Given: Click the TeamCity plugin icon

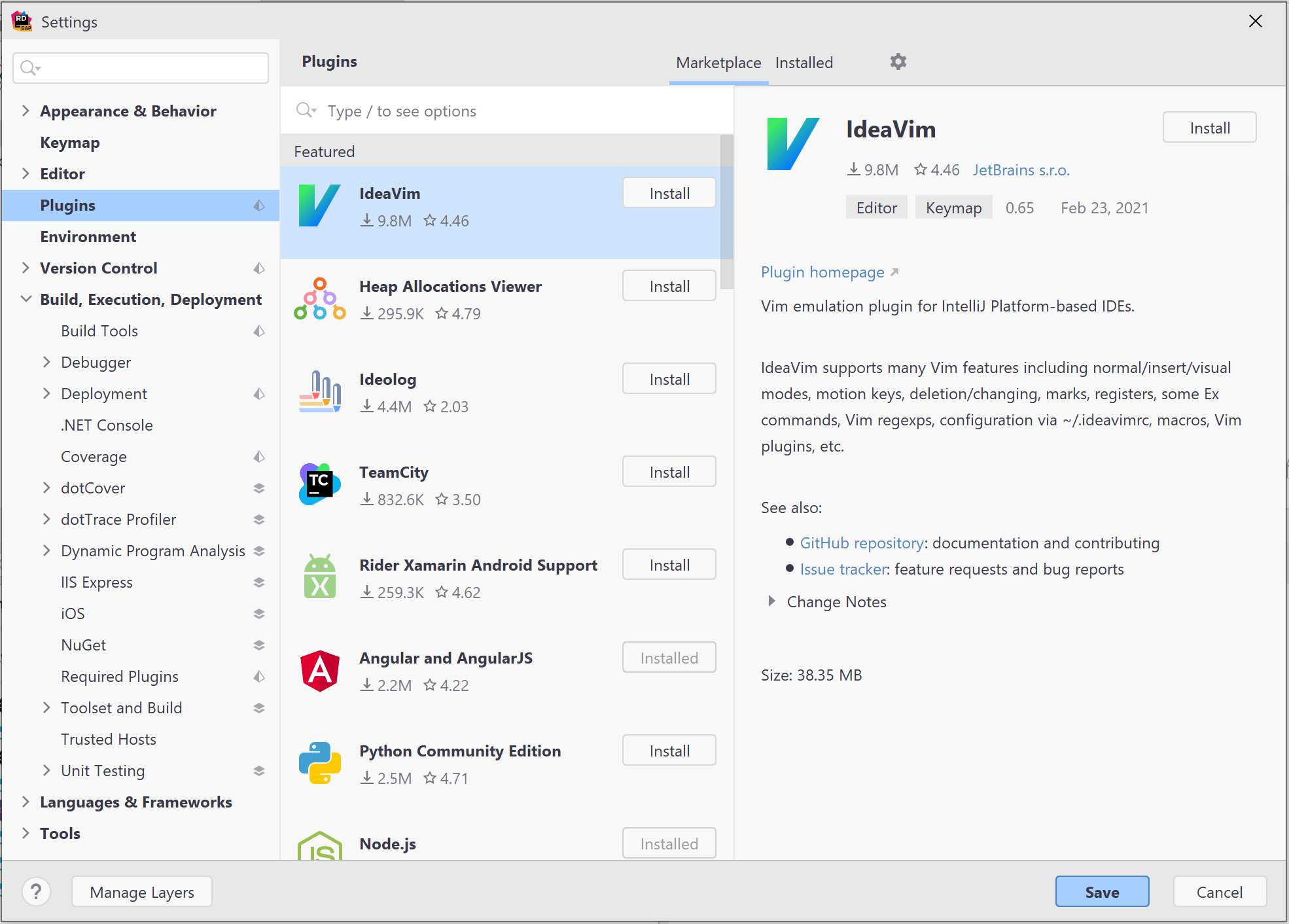Looking at the screenshot, I should pos(319,484).
